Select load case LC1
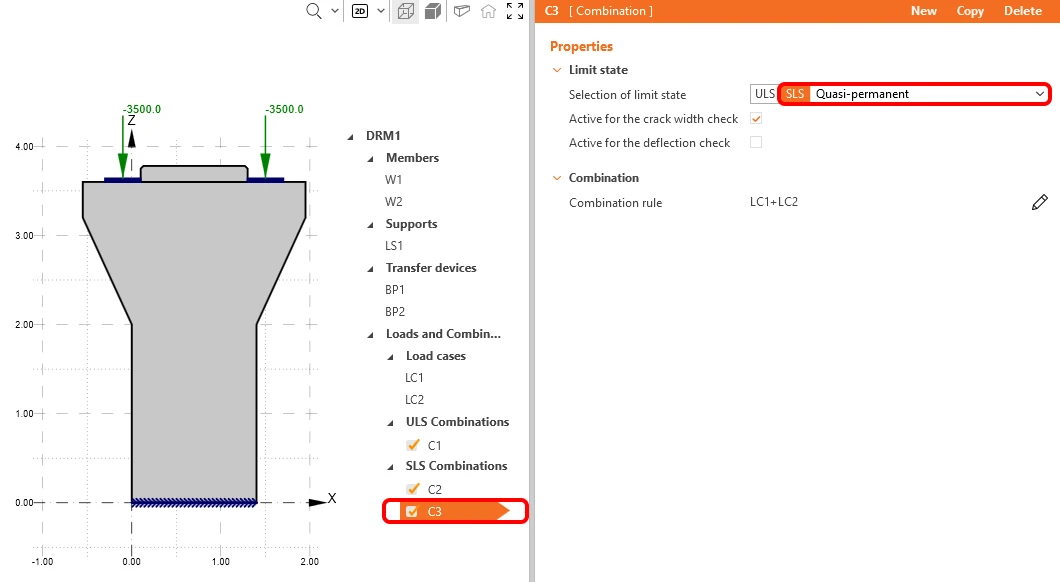1060x582 pixels. pos(414,378)
